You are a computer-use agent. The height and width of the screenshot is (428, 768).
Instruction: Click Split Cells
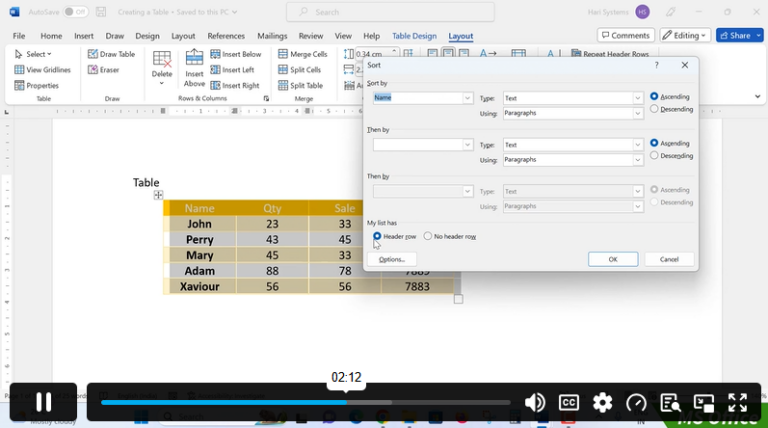[299, 70]
